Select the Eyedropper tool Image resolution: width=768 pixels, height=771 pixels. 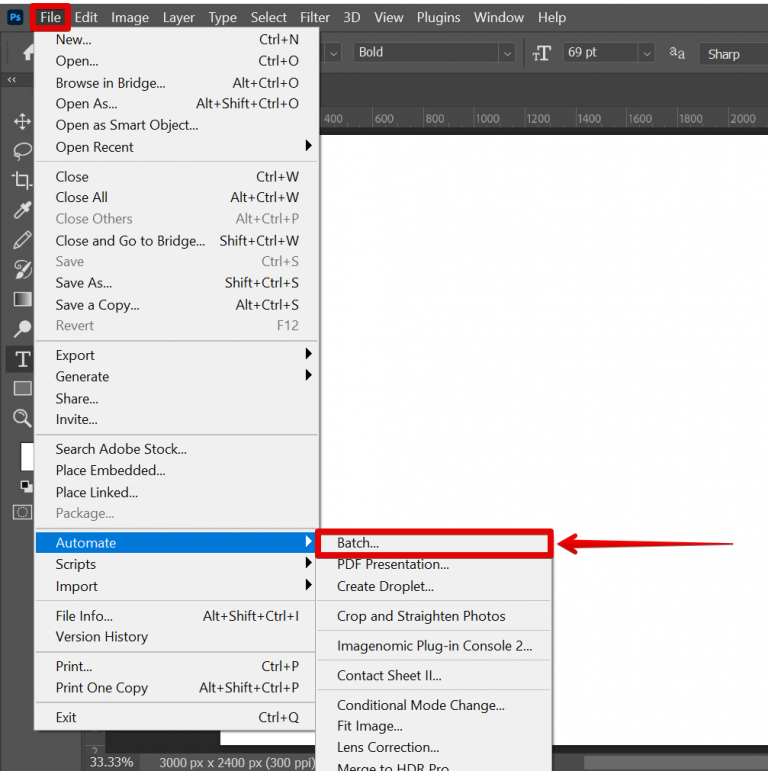click(x=21, y=210)
